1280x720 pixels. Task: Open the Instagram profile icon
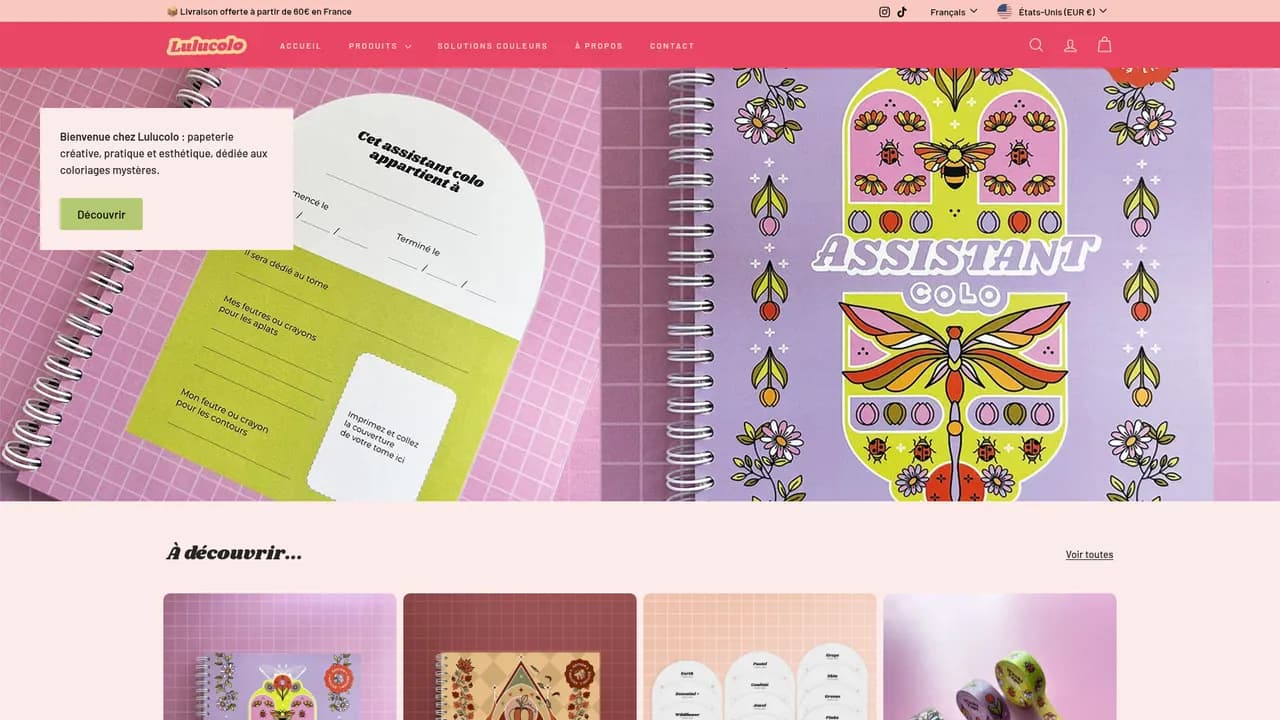click(884, 12)
